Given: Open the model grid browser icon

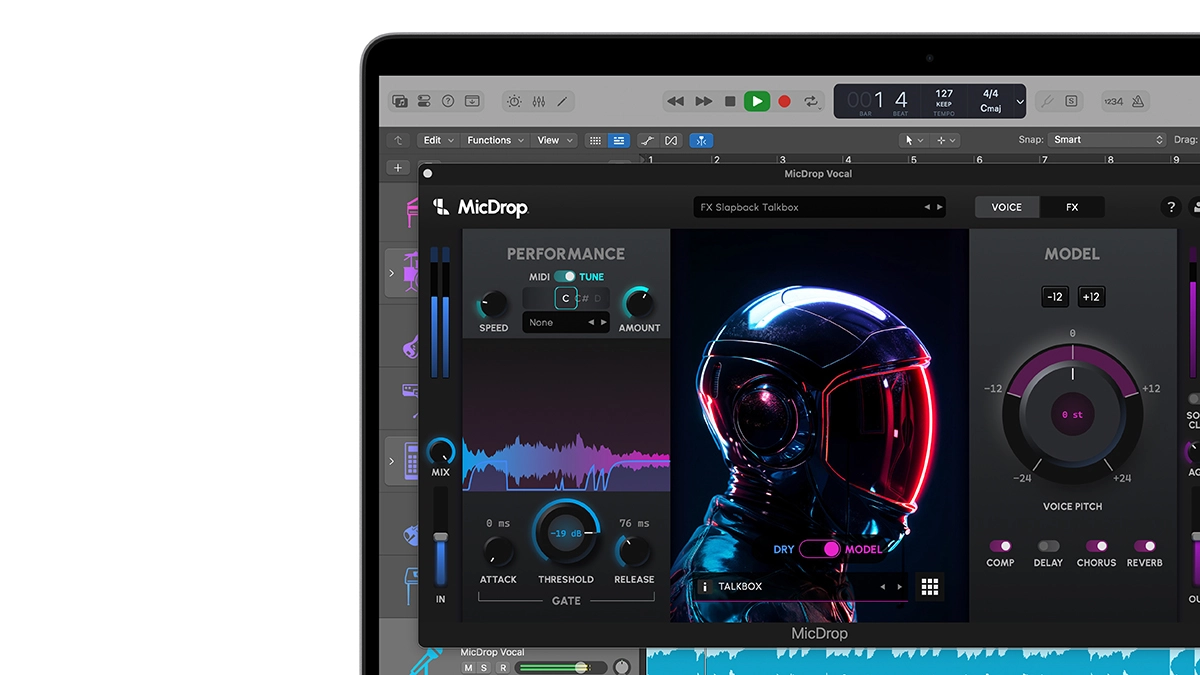Looking at the screenshot, I should tap(930, 587).
